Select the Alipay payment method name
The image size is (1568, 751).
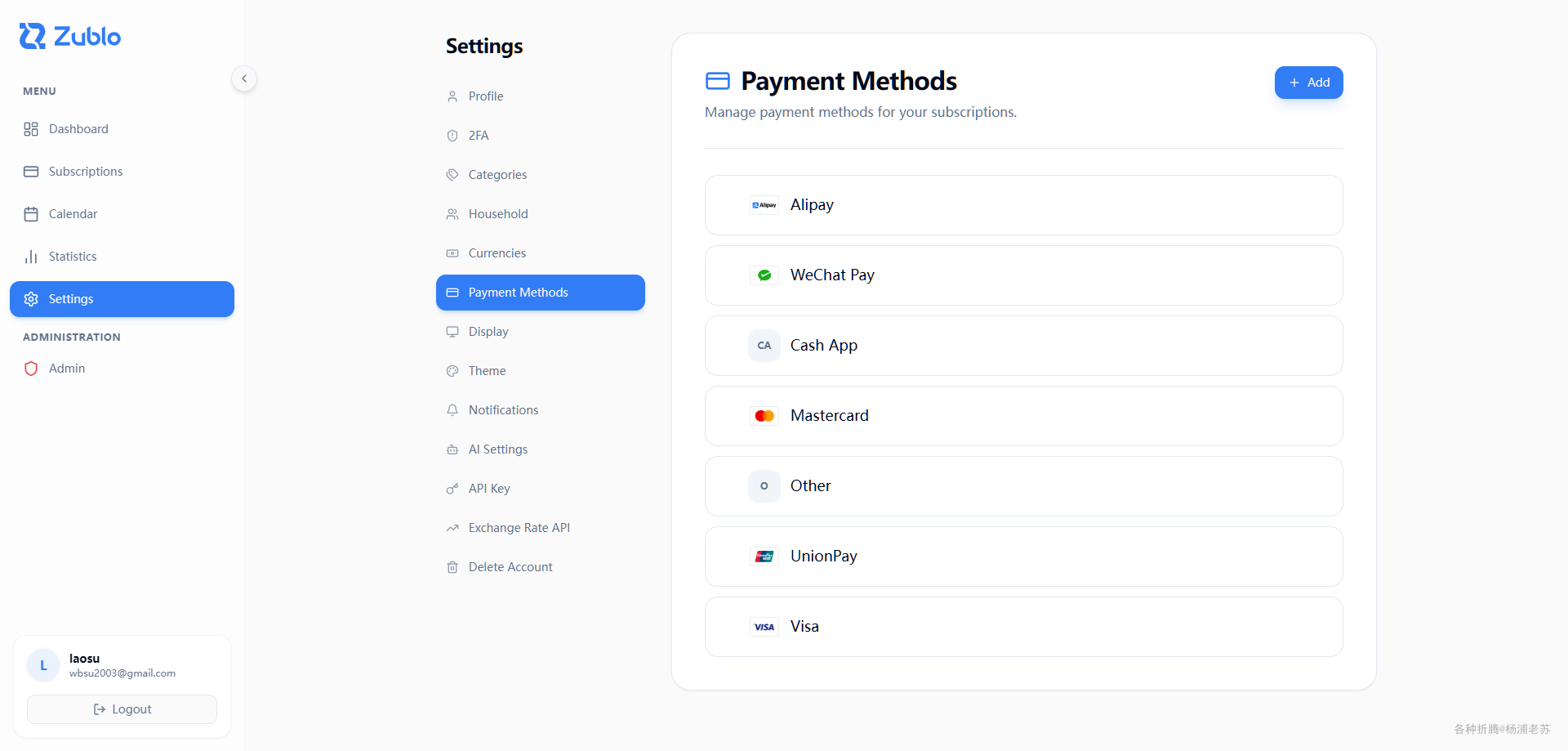[812, 205]
